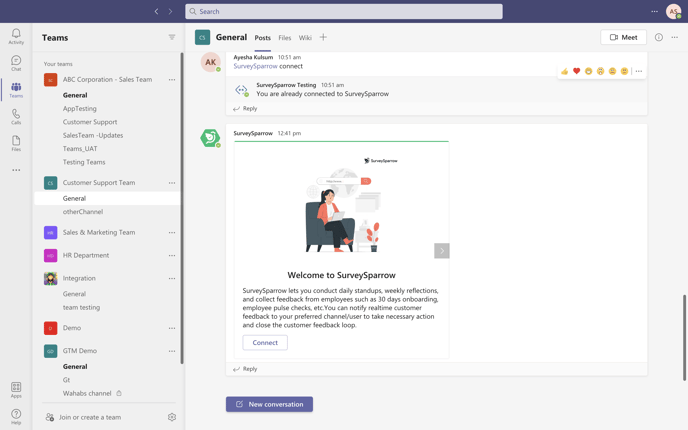Click the conversation pane scrollbar
This screenshot has height=430, width=688.
684,338
